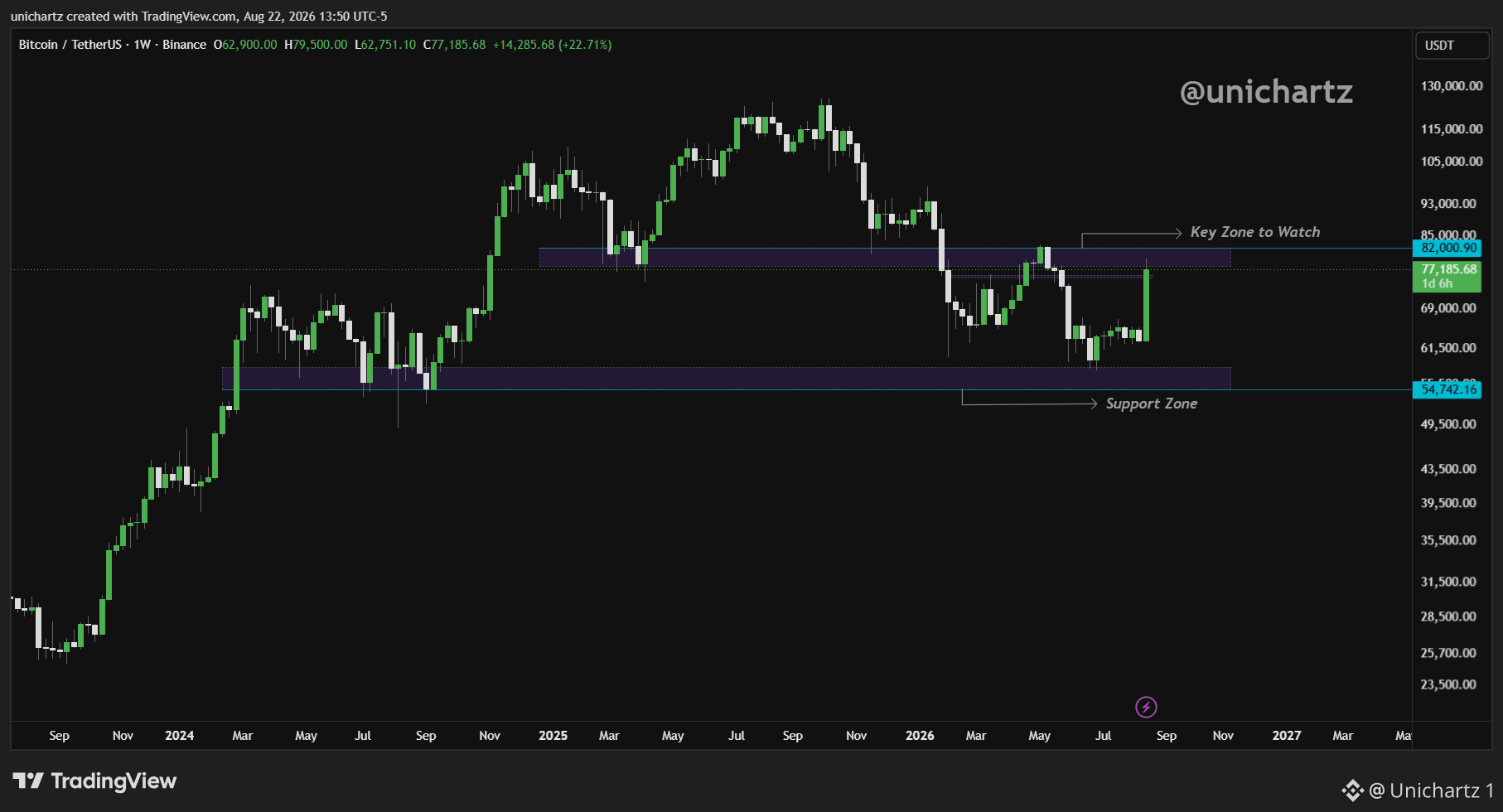
Task: Click the Binance logo beside Unichartz 1
Action: pos(1352,790)
